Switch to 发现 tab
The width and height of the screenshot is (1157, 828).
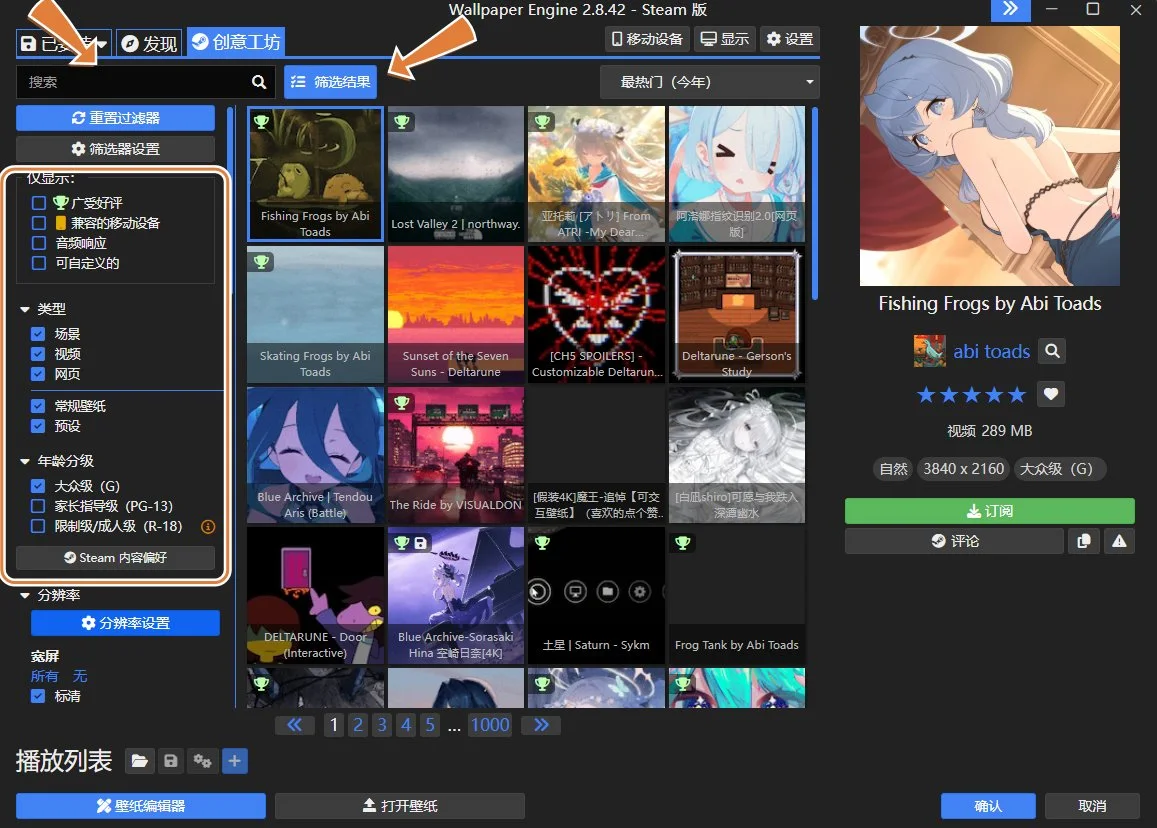click(149, 44)
